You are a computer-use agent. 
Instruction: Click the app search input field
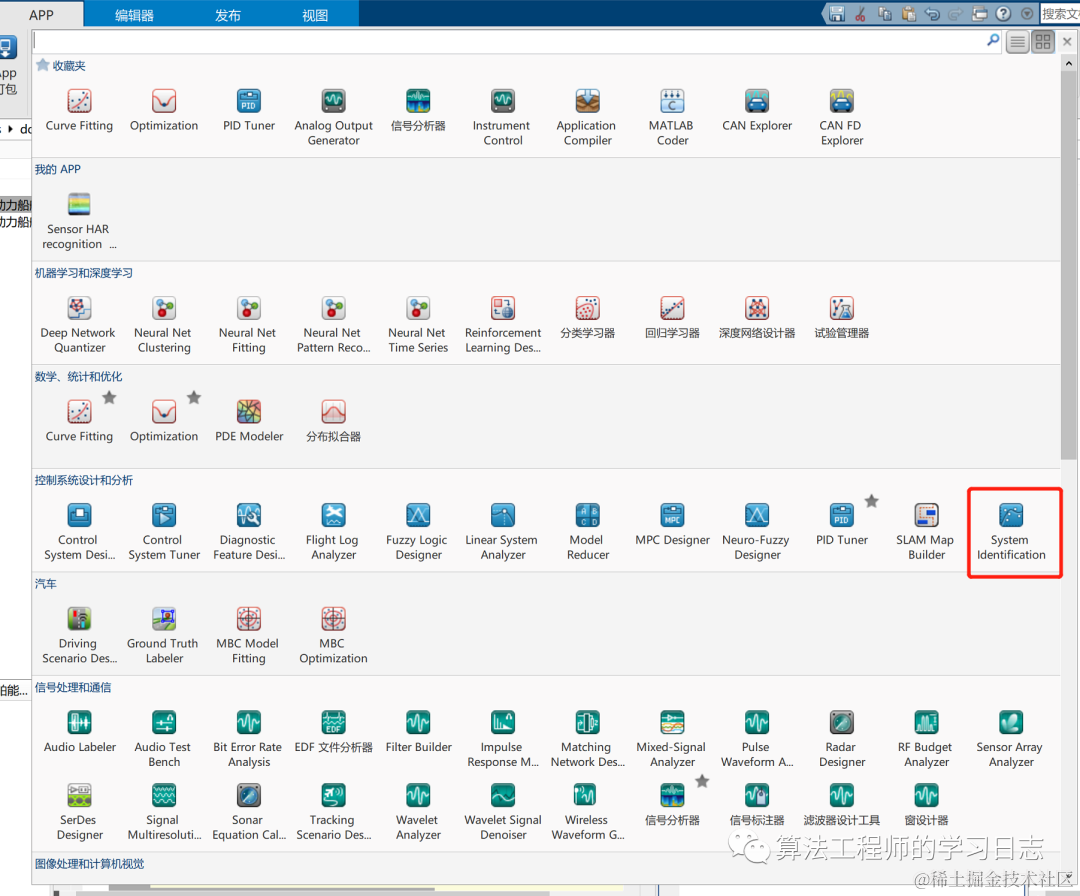point(508,41)
